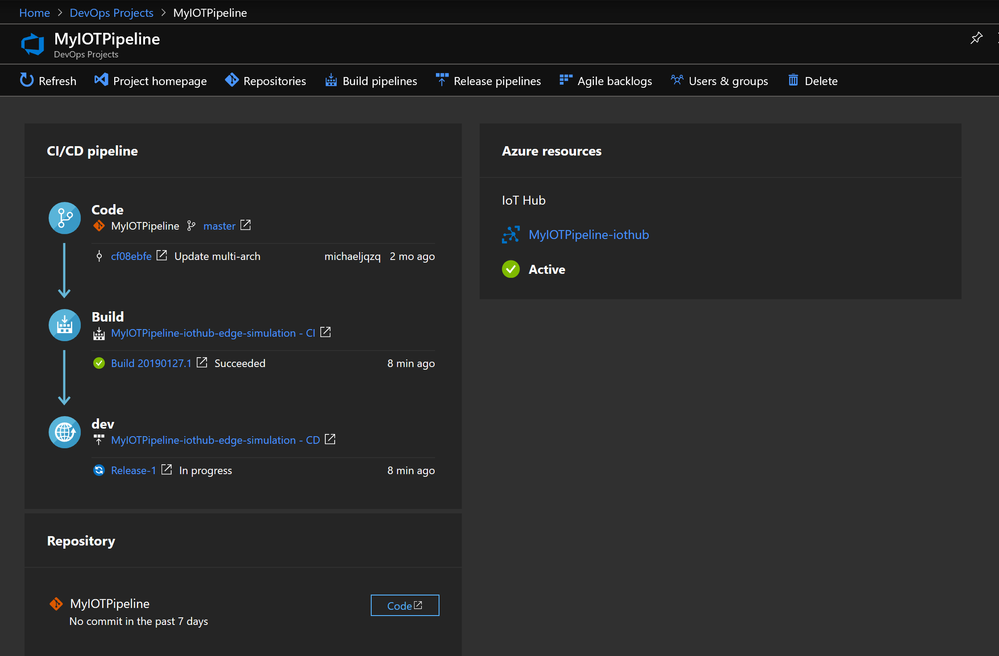The height and width of the screenshot is (656, 999).
Task: Click the 'Azure resources' heading
Action: tap(552, 151)
